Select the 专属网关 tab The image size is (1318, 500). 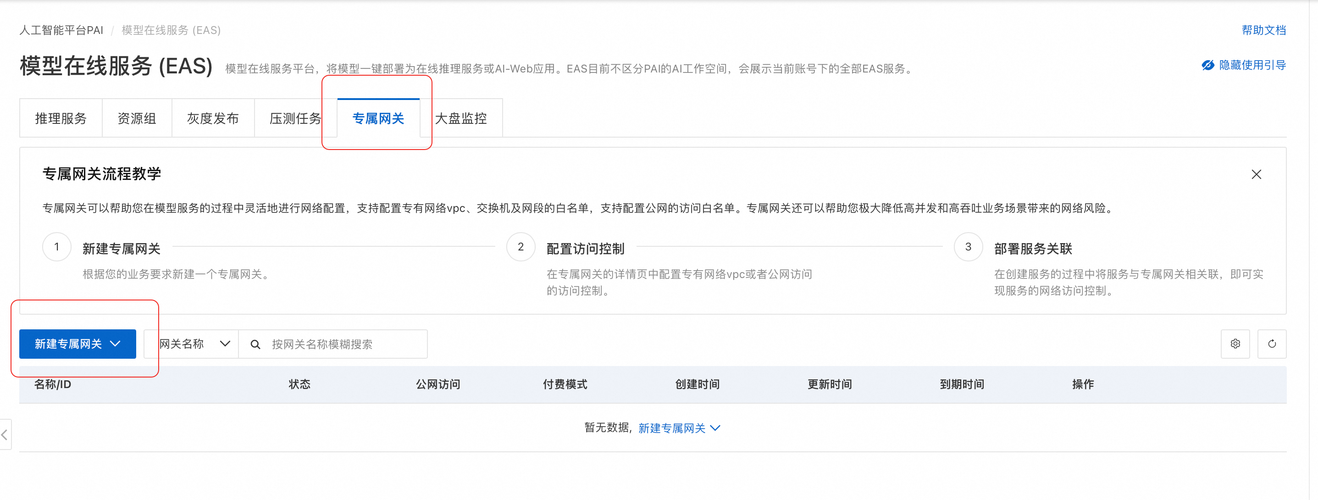pos(378,118)
